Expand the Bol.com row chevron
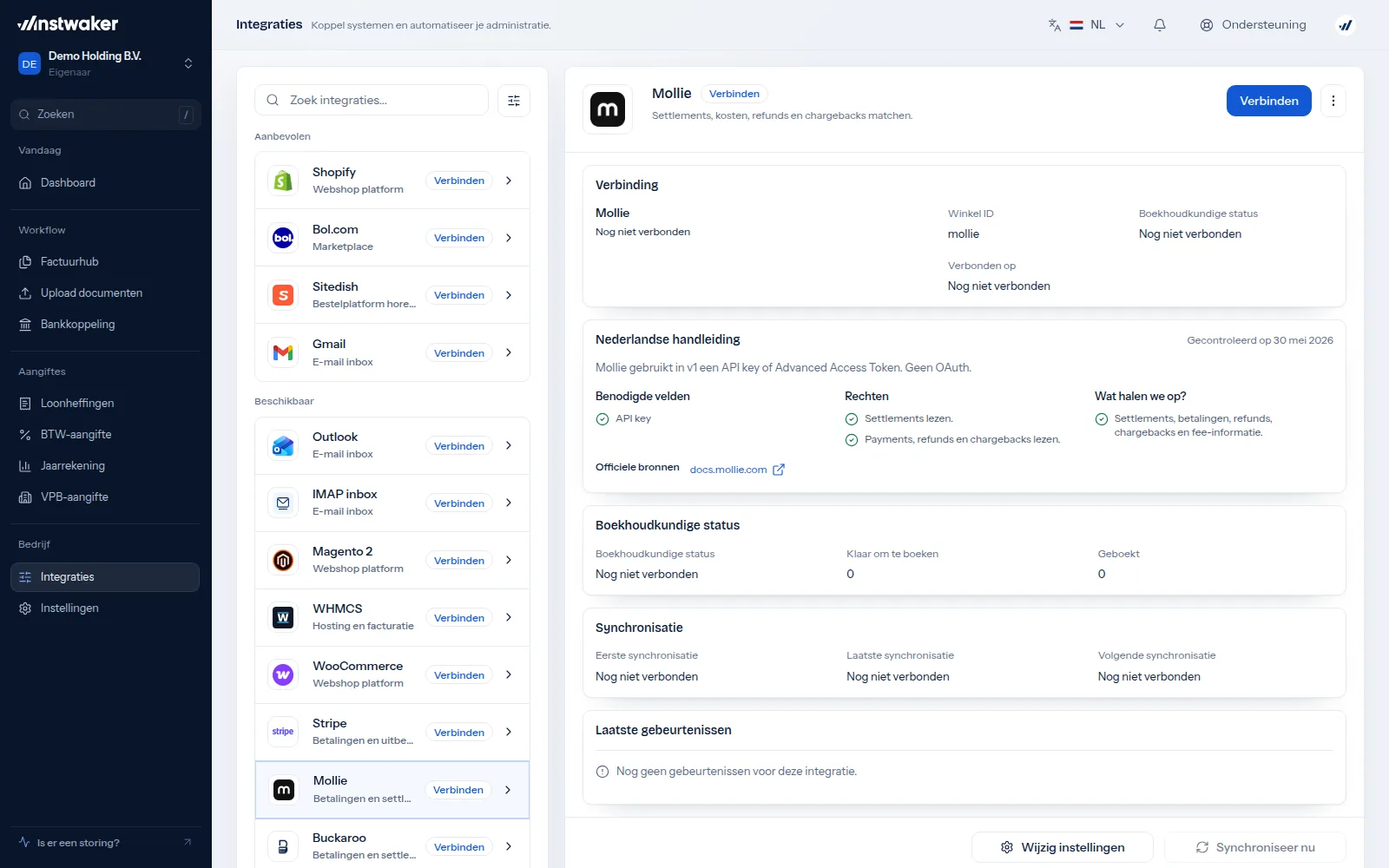 pyautogui.click(x=509, y=238)
